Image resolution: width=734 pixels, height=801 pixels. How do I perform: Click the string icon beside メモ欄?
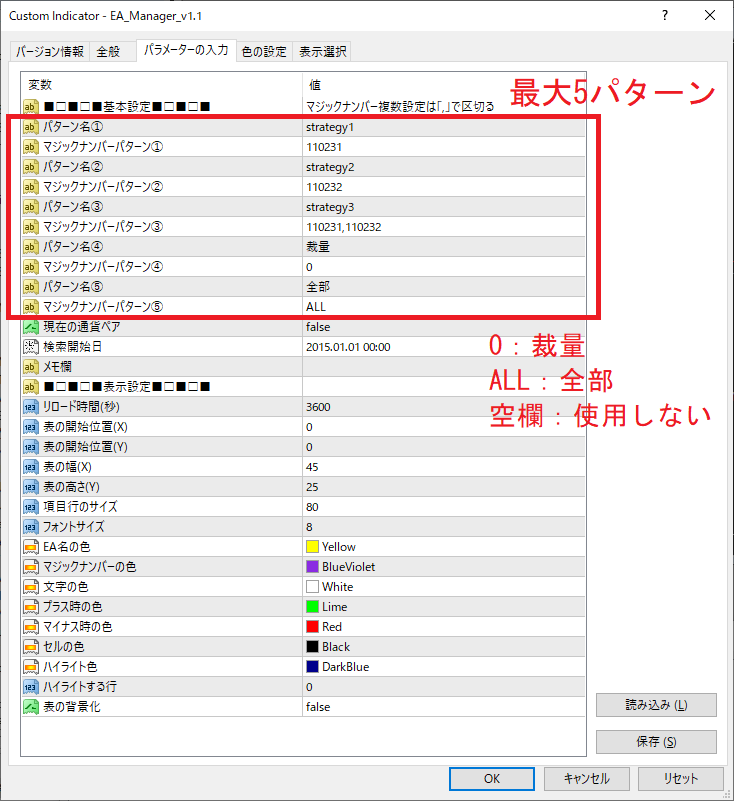click(31, 366)
